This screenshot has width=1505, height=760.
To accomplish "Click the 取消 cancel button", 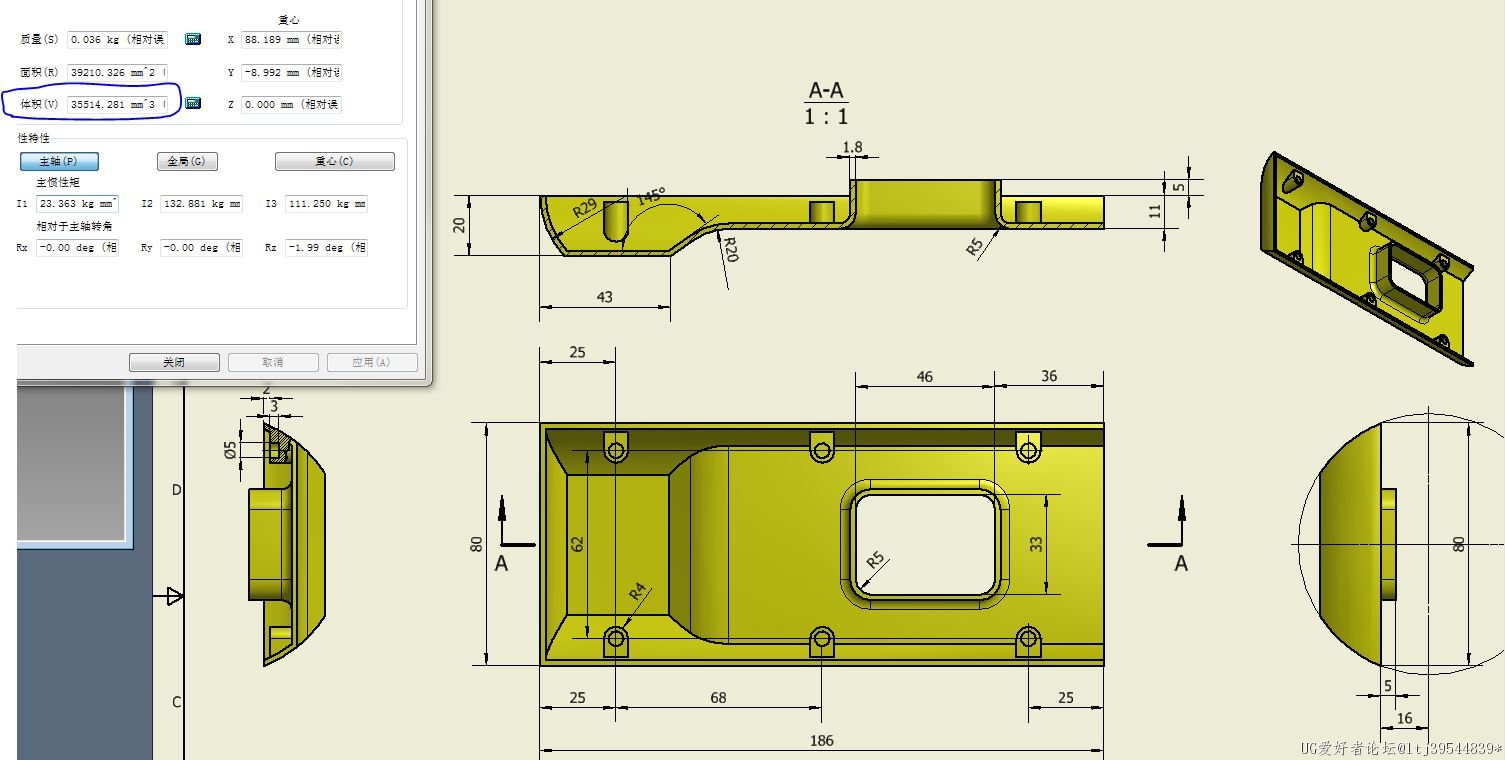I will tap(273, 362).
